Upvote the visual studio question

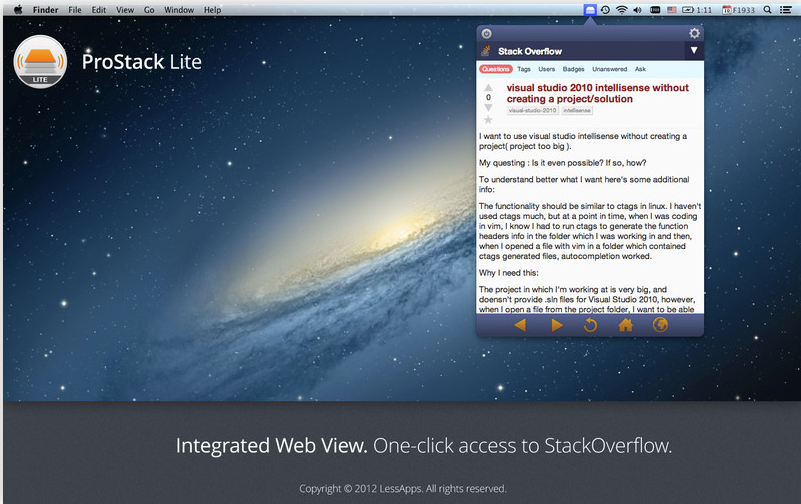(488, 87)
